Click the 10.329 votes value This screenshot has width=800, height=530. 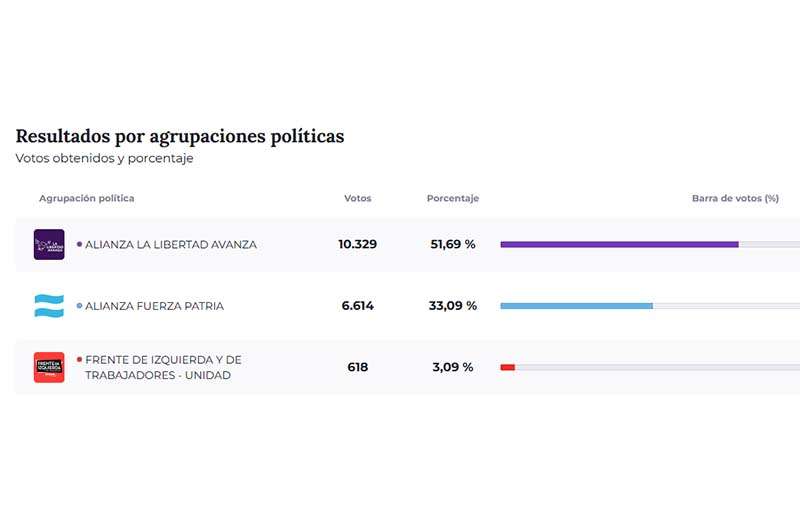(357, 244)
